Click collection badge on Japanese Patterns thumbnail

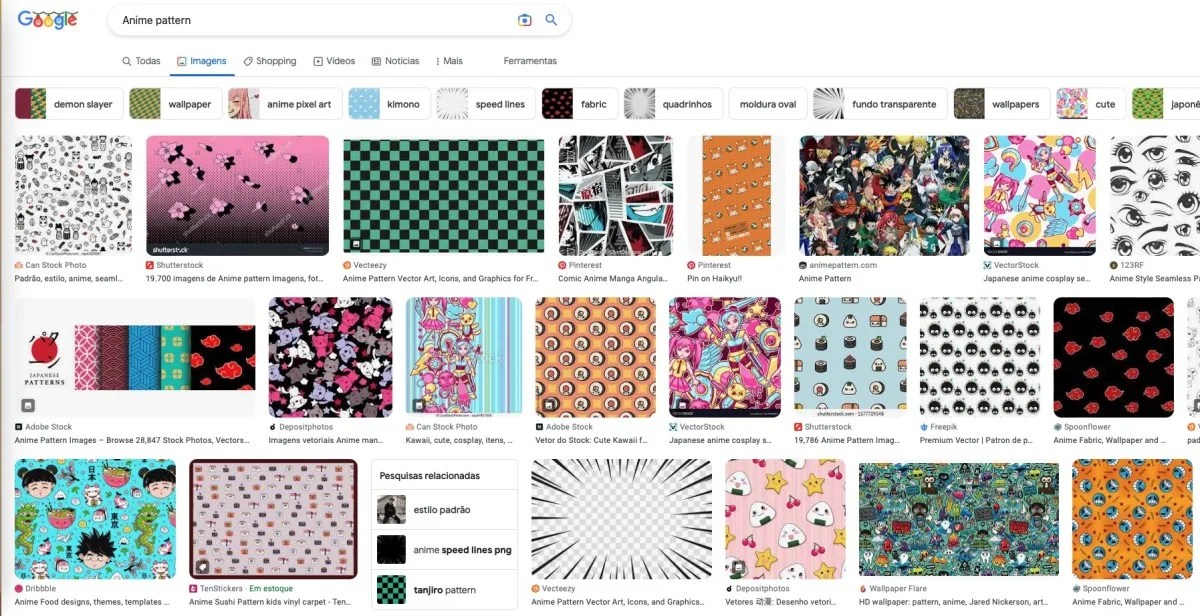28,404
